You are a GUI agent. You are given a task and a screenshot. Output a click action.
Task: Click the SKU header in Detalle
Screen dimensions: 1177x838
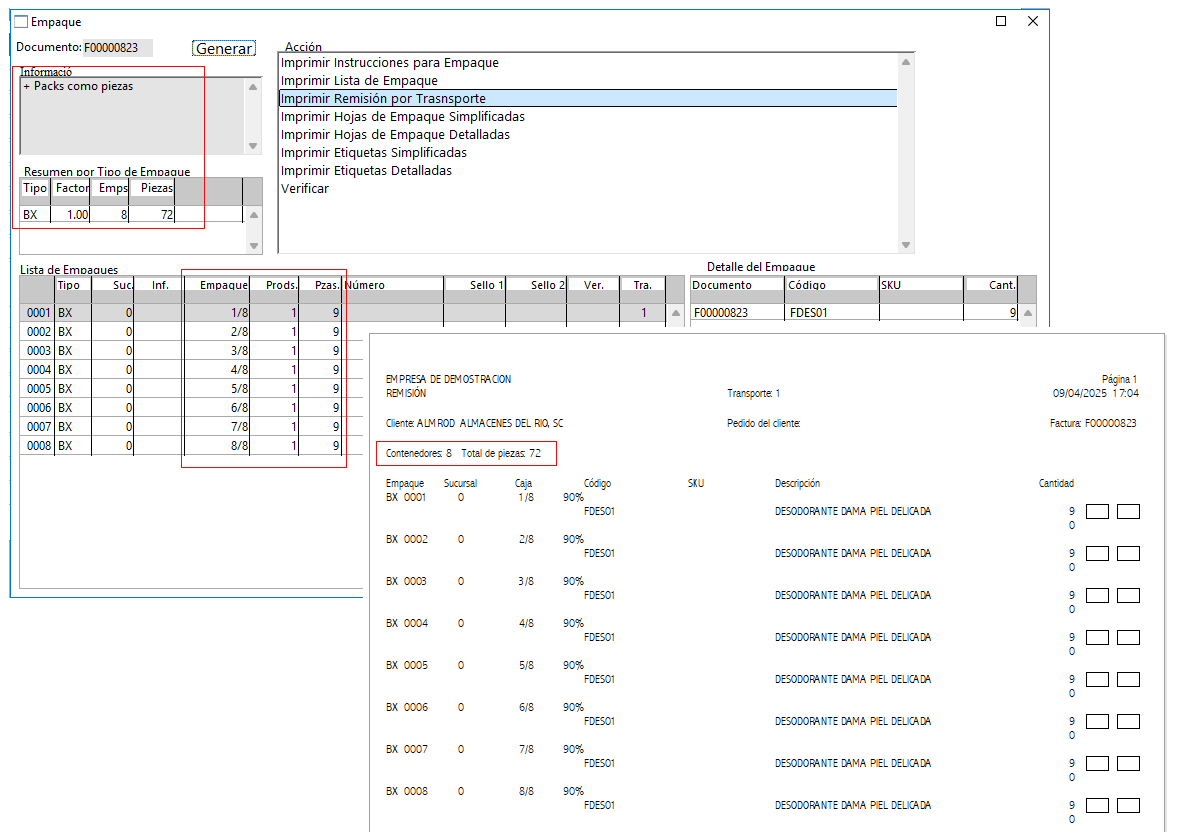922,285
